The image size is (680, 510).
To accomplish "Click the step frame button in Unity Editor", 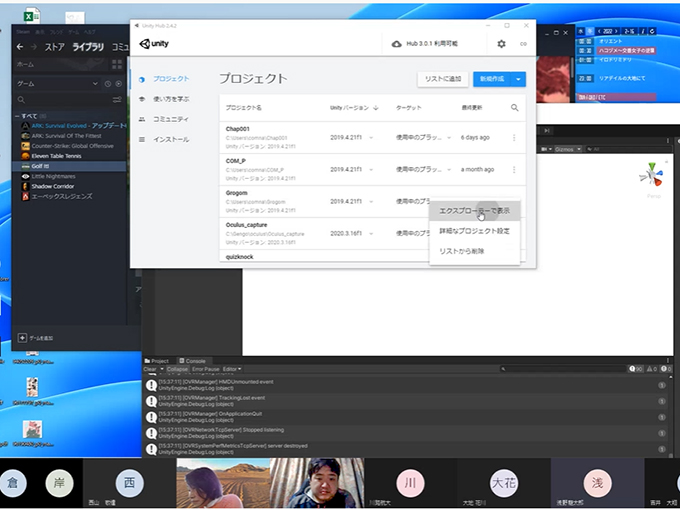I will pyautogui.click(x=547, y=131).
